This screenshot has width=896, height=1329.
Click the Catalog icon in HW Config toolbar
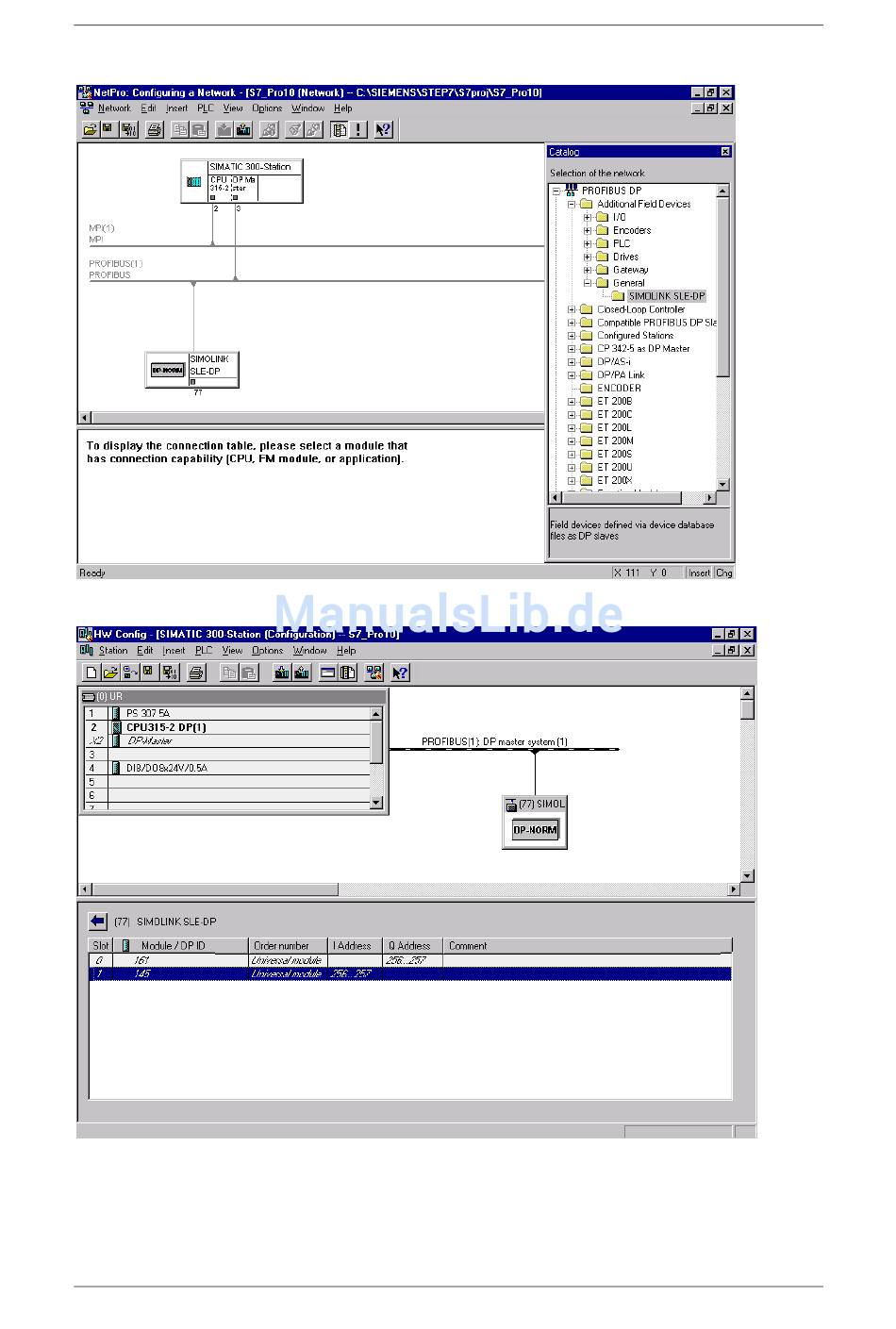click(x=347, y=673)
